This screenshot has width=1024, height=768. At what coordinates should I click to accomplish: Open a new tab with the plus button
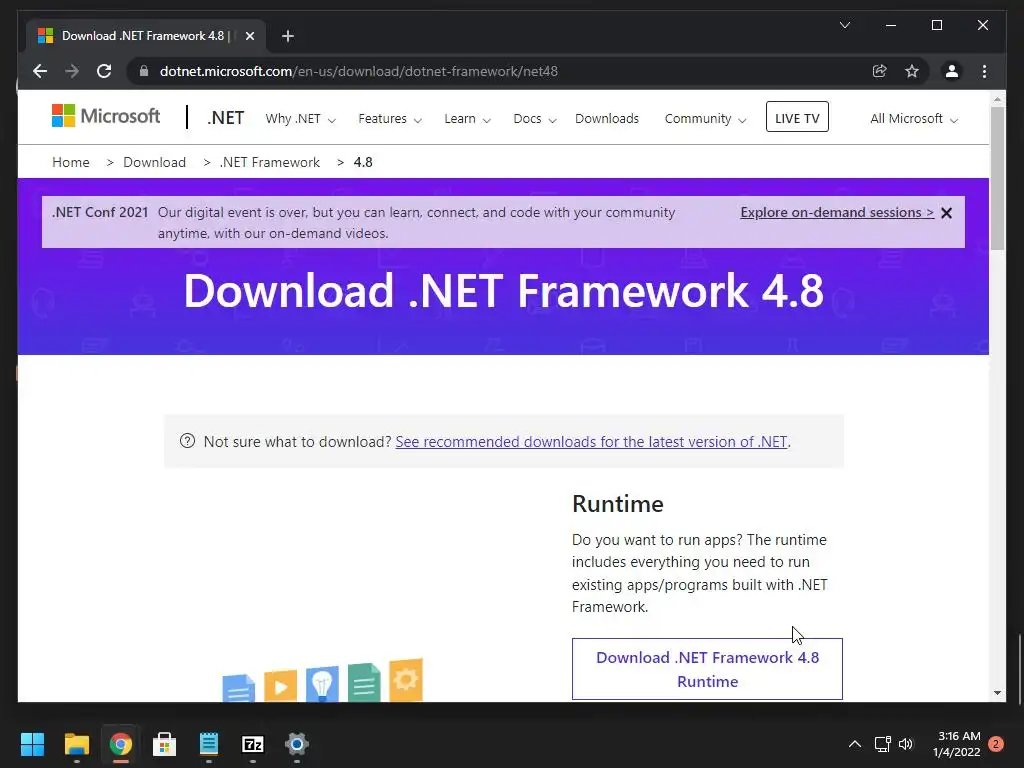287,36
